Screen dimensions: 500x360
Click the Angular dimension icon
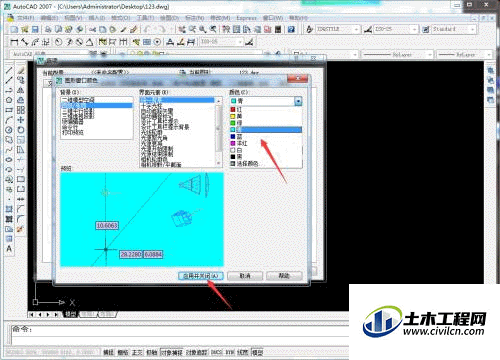[89, 42]
